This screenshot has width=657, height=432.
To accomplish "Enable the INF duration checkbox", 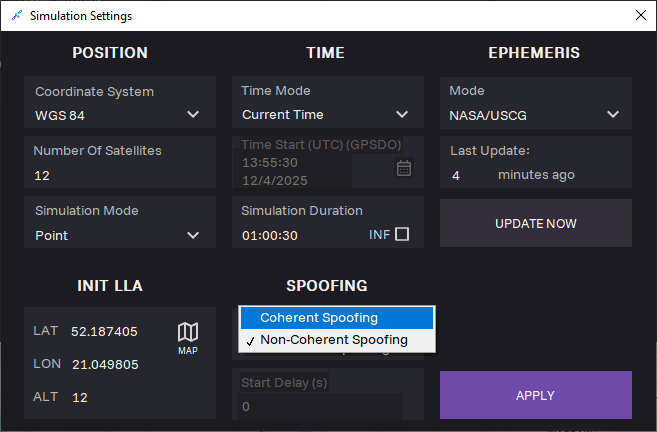I will [402, 234].
